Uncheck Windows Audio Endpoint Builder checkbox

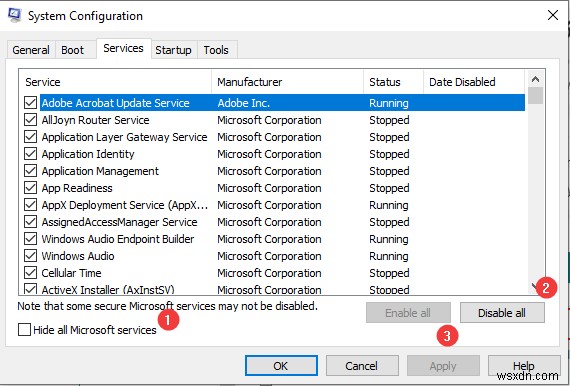31,239
